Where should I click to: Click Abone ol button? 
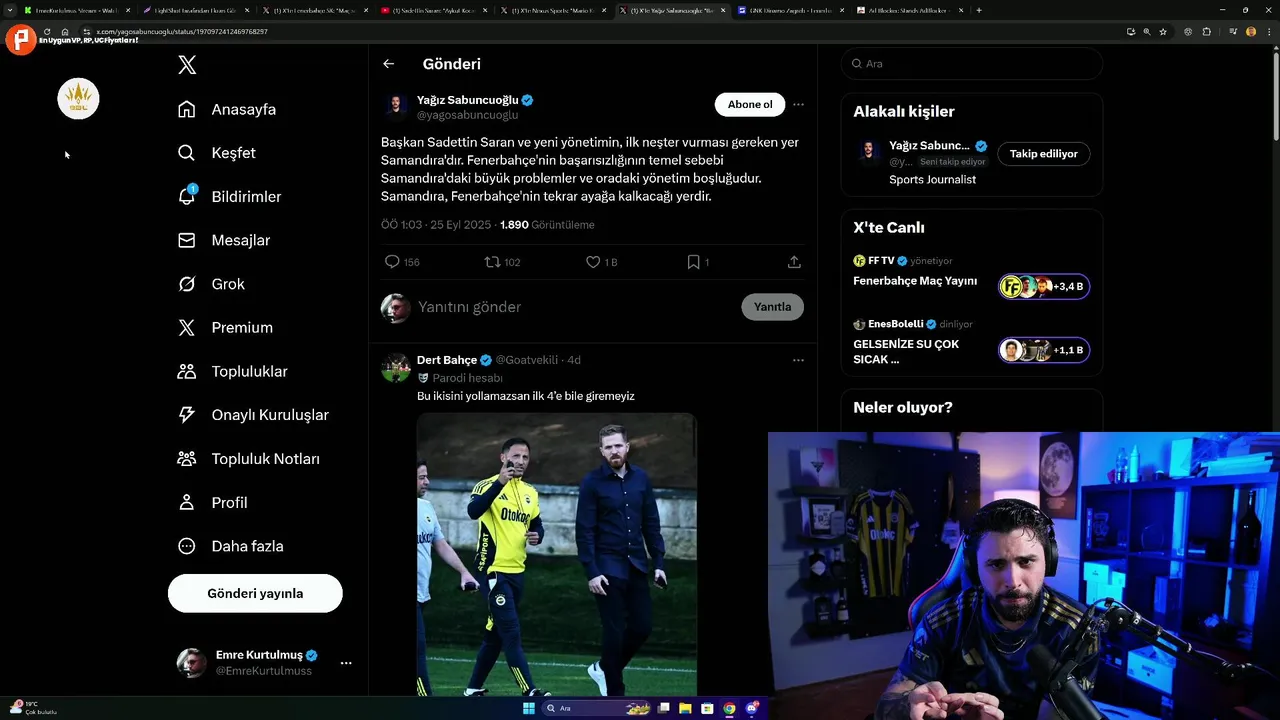750,104
